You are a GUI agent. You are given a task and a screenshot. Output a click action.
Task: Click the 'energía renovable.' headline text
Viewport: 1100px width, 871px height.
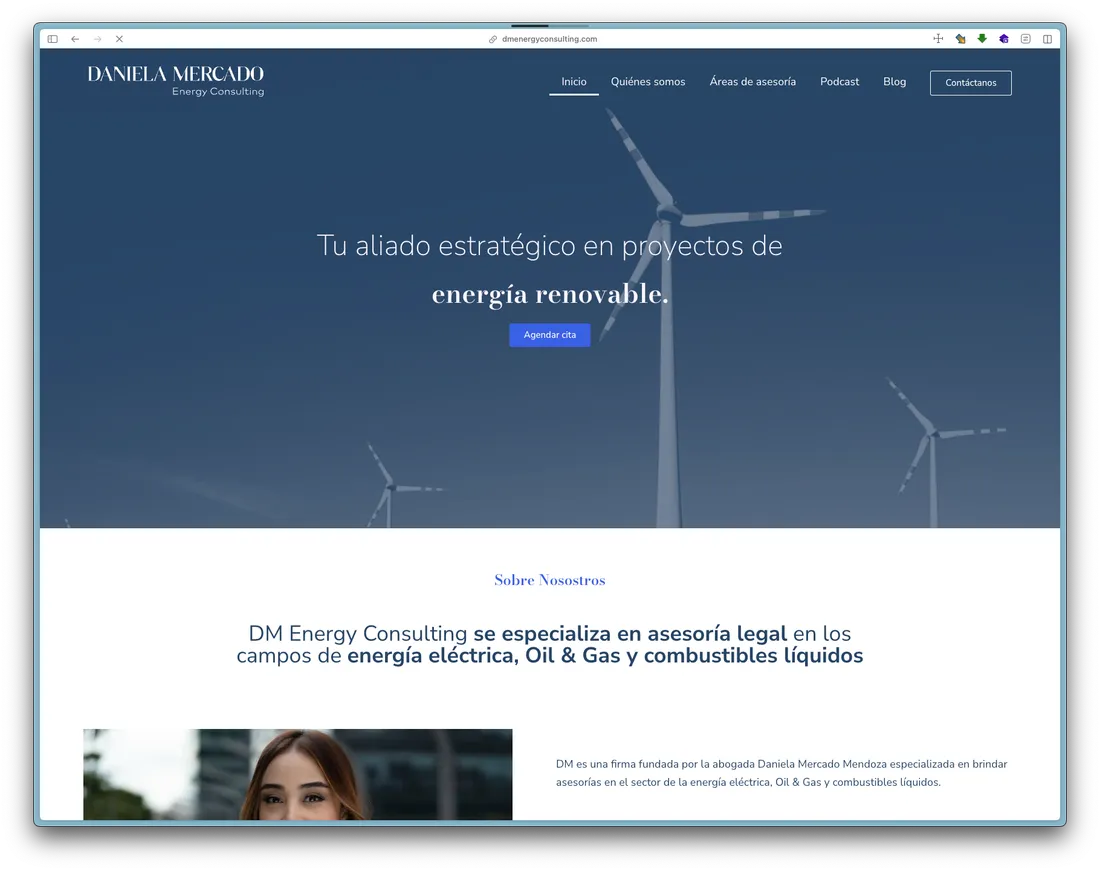point(549,294)
